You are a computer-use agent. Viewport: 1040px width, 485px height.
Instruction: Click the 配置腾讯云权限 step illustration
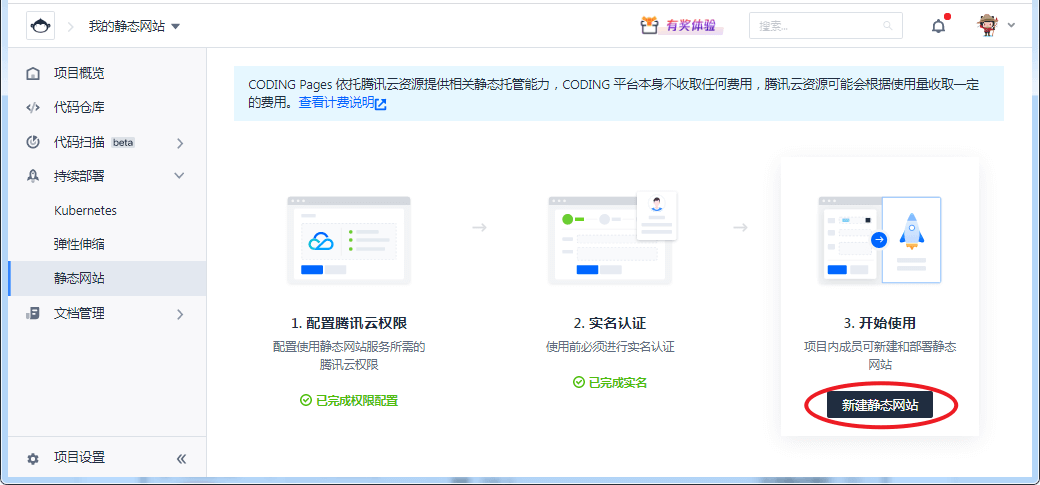coord(349,240)
